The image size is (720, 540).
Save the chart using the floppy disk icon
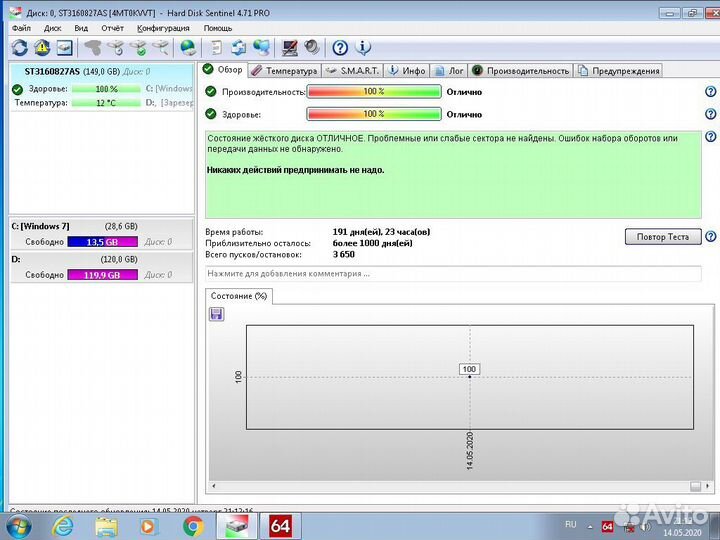coord(216,314)
